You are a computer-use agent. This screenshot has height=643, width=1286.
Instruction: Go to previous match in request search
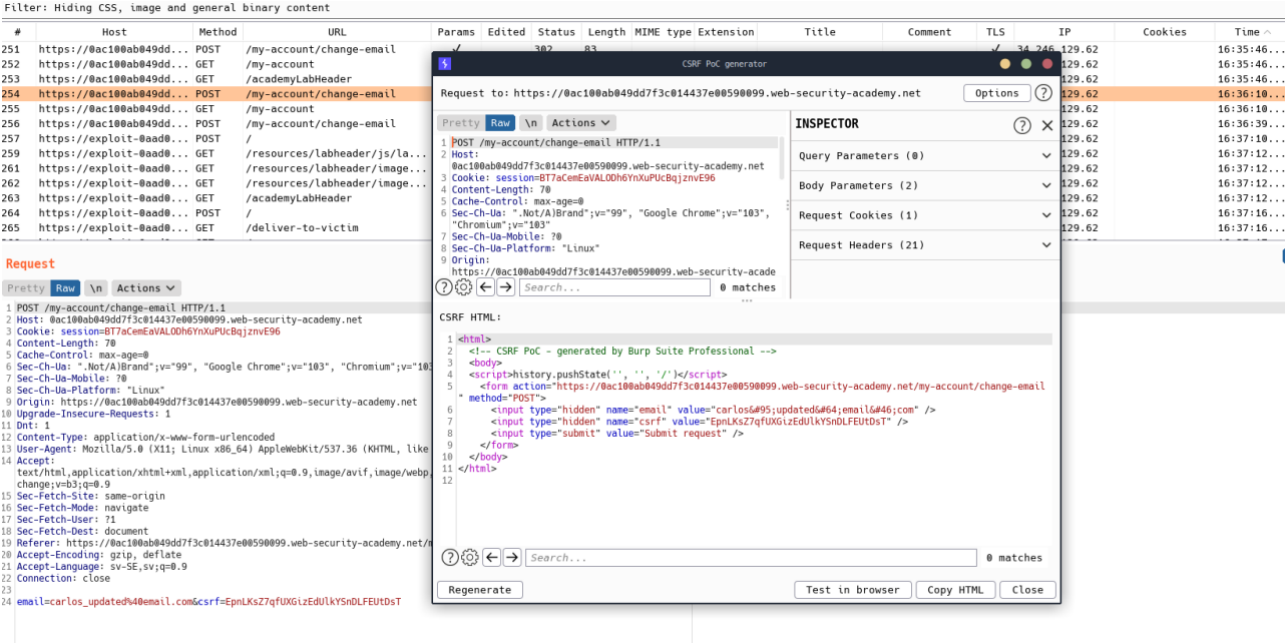pyautogui.click(x=485, y=287)
